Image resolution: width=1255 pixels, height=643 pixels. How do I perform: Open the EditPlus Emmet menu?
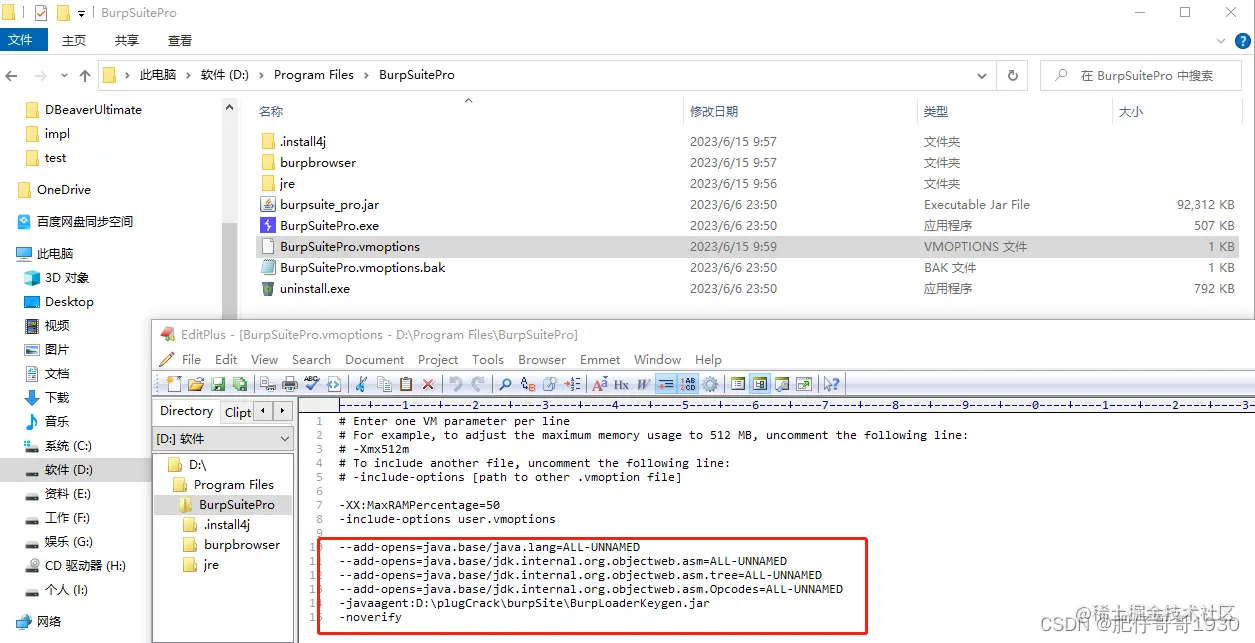pyautogui.click(x=600, y=359)
